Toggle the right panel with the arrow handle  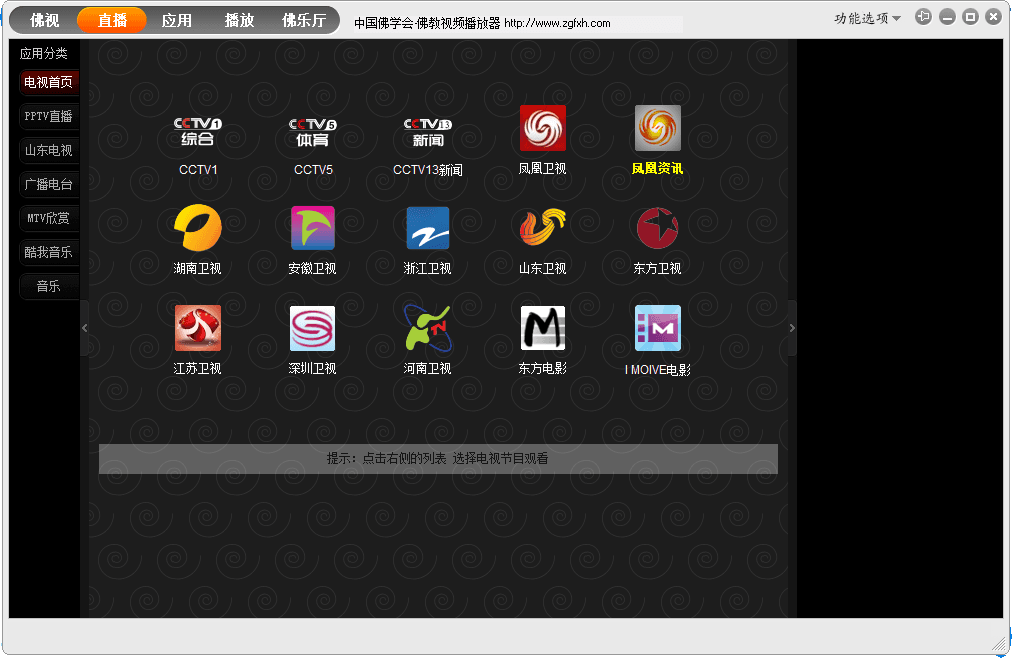coord(792,328)
